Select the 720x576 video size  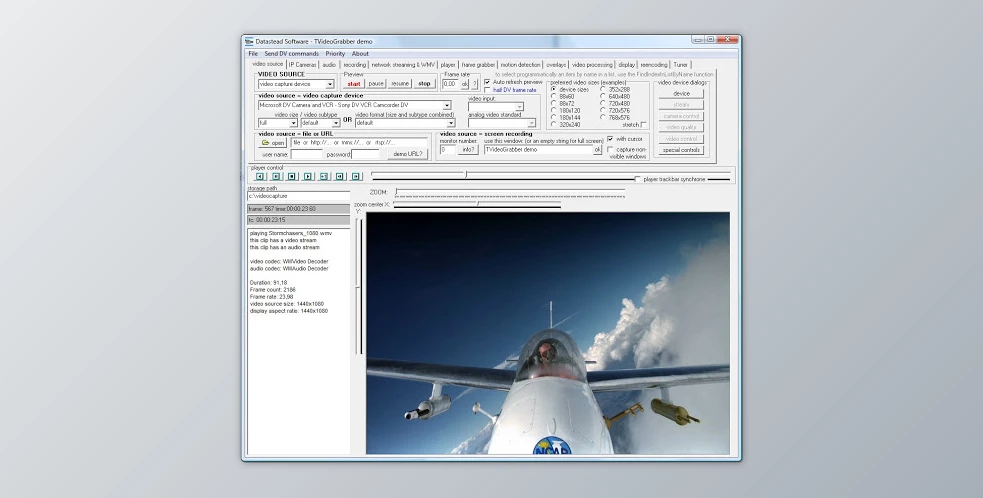(603, 110)
